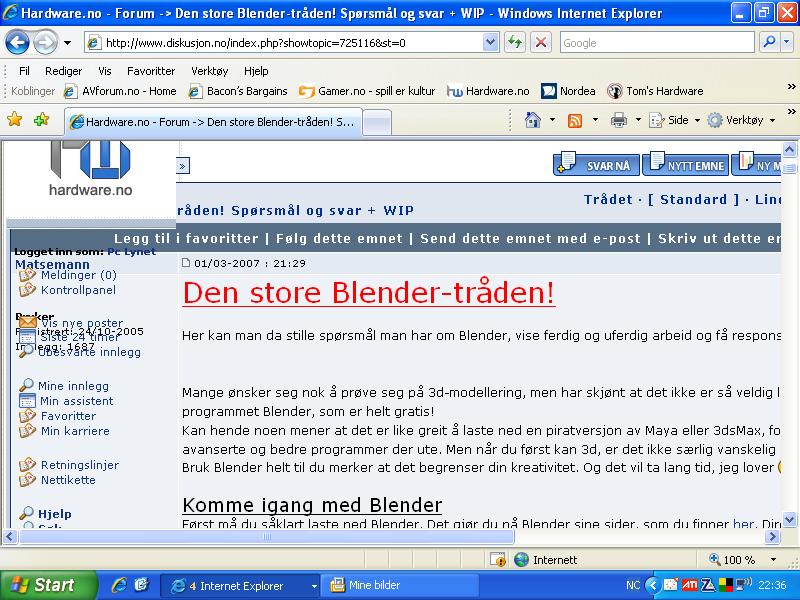This screenshot has width=800, height=600.
Task: Open the feeds dropdown arrow
Action: (x=595, y=120)
